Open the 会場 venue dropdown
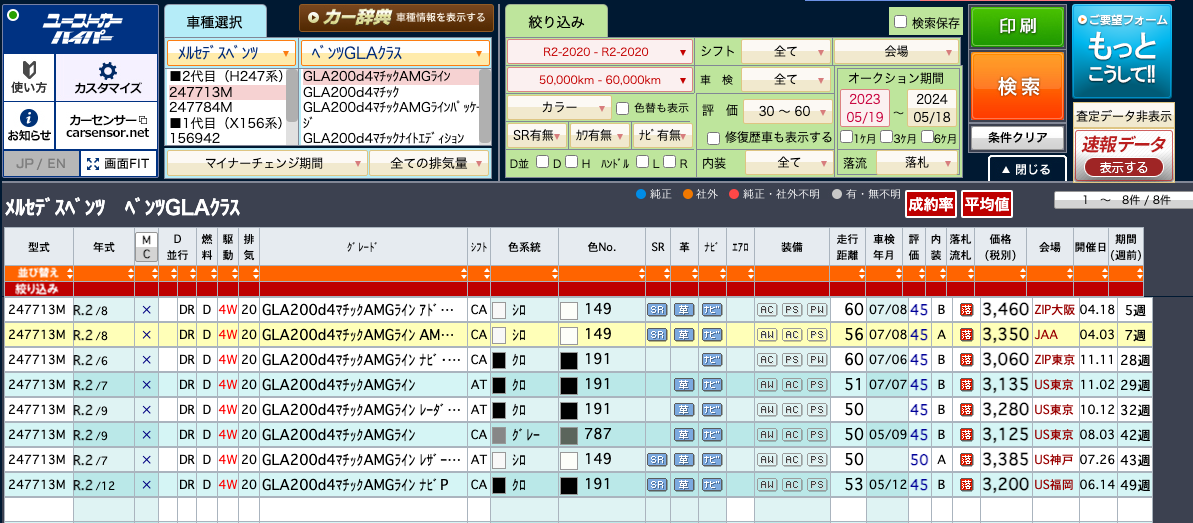Viewport: 1193px width, 523px height. 896,52
